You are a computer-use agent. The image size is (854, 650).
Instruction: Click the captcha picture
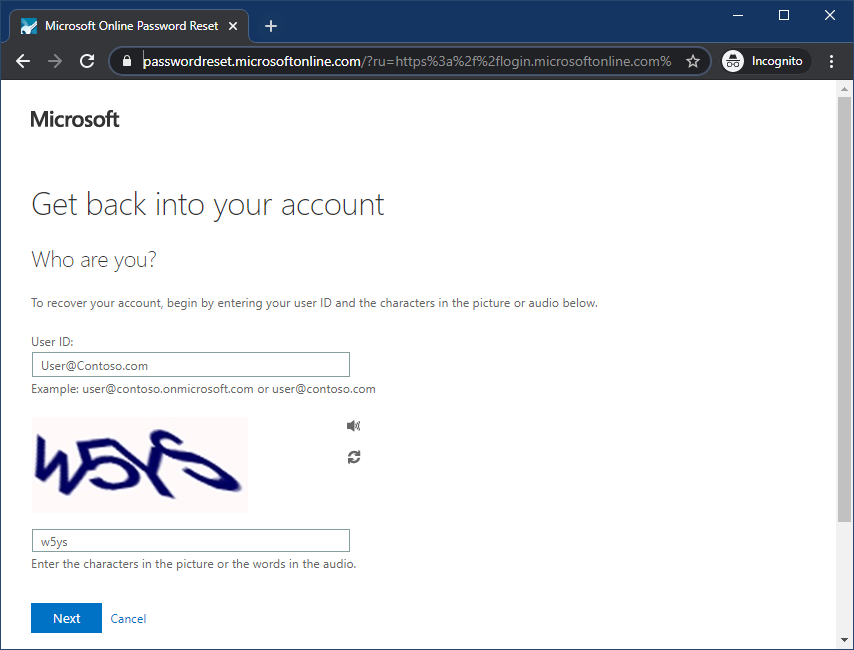pos(139,465)
